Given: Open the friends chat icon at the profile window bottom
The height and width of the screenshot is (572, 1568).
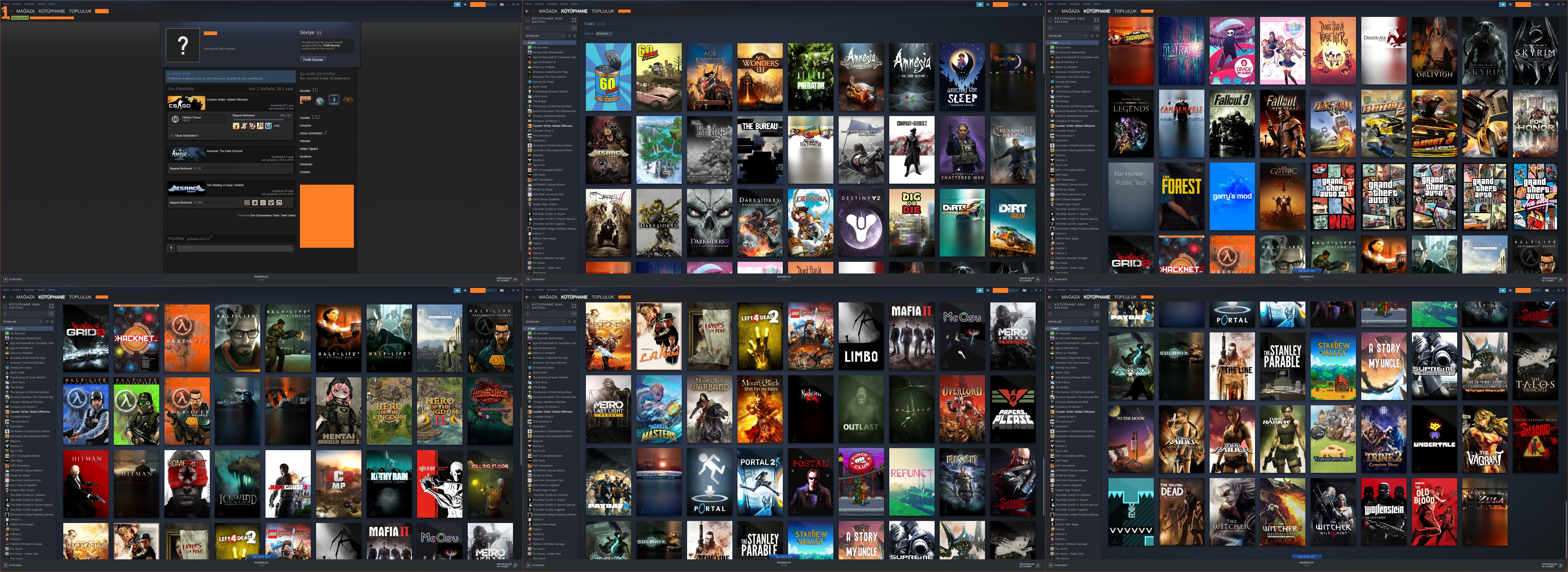Looking at the screenshot, I should (516, 279).
